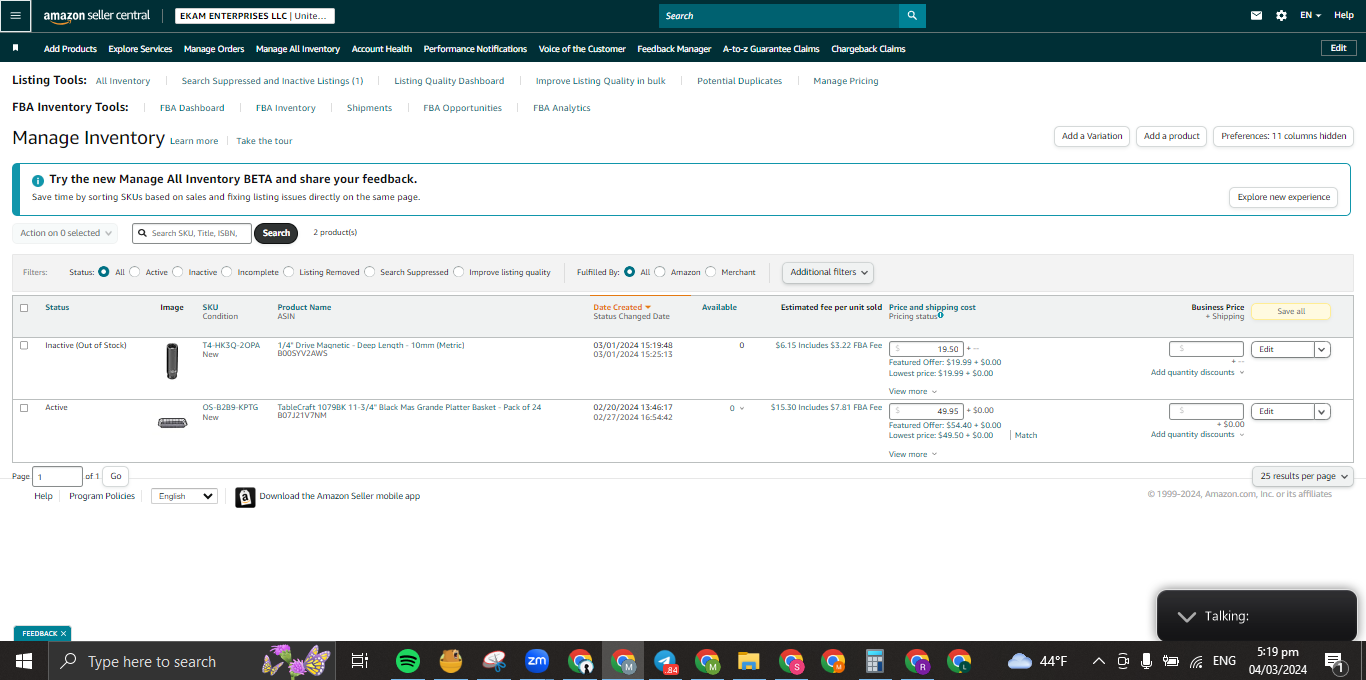Screen dimensions: 1366x680
Task: Click the Save all button
Action: [1291, 311]
